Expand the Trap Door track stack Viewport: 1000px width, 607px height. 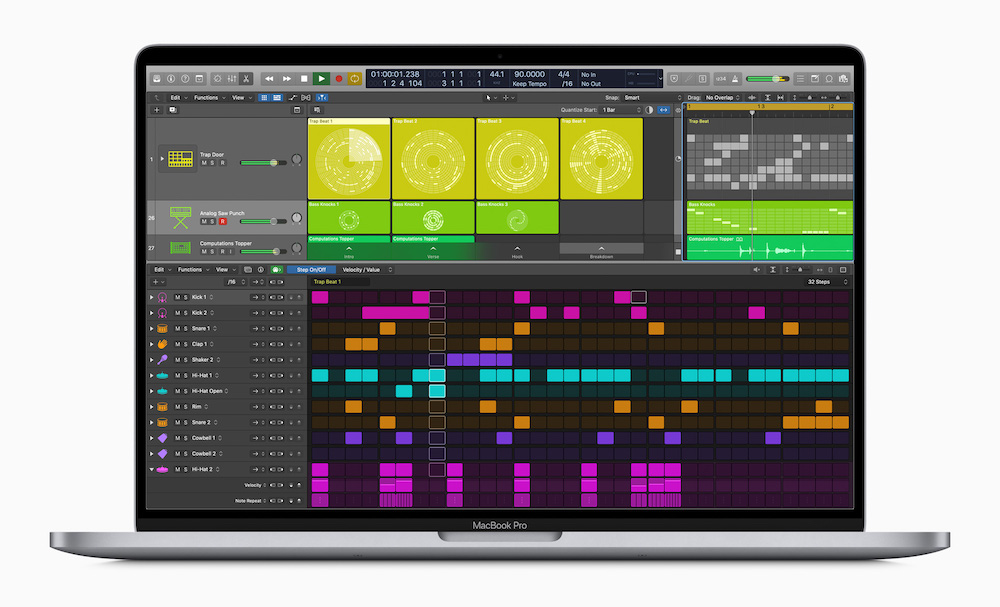162,159
